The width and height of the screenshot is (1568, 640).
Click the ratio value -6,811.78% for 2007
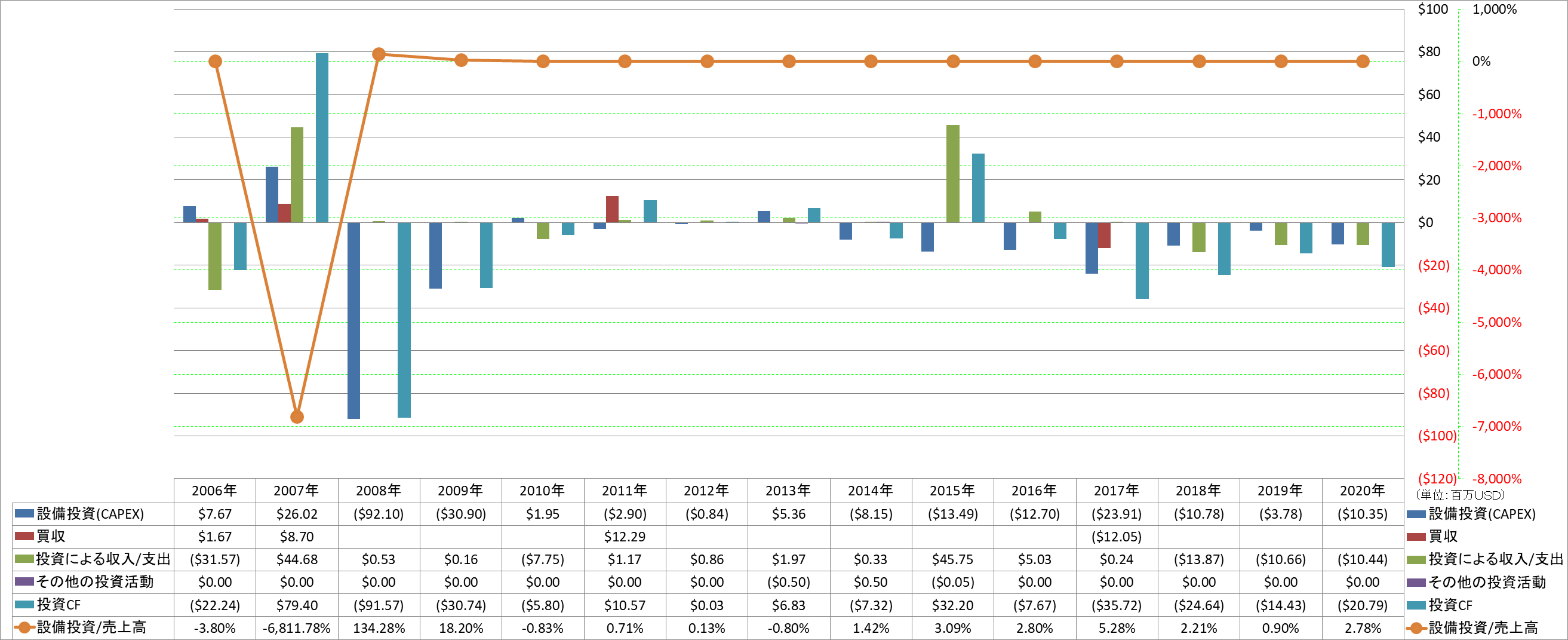[x=296, y=628]
